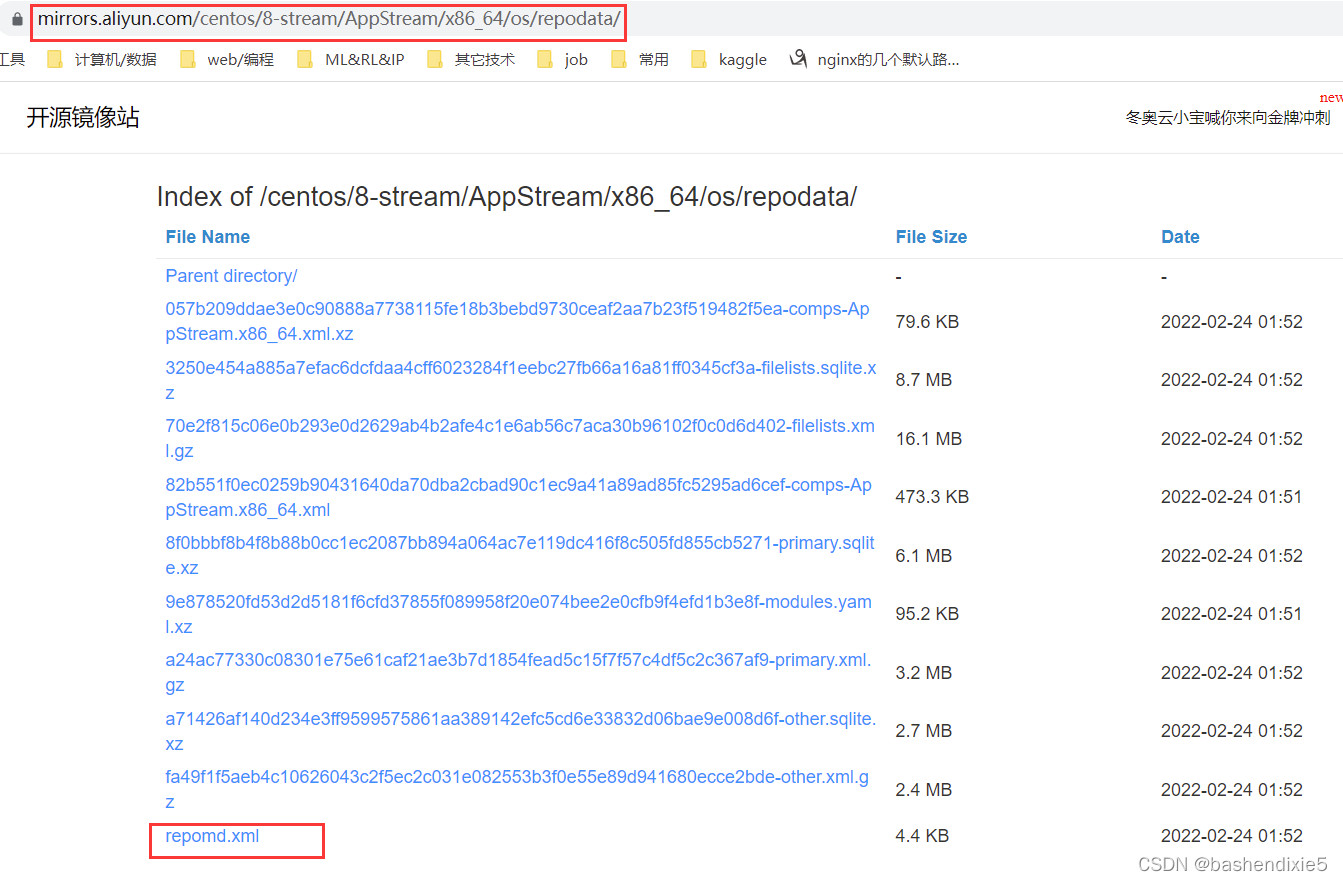Click the nginx bookmark favicon
Image resolution: width=1343 pixels, height=881 pixels.
(797, 58)
